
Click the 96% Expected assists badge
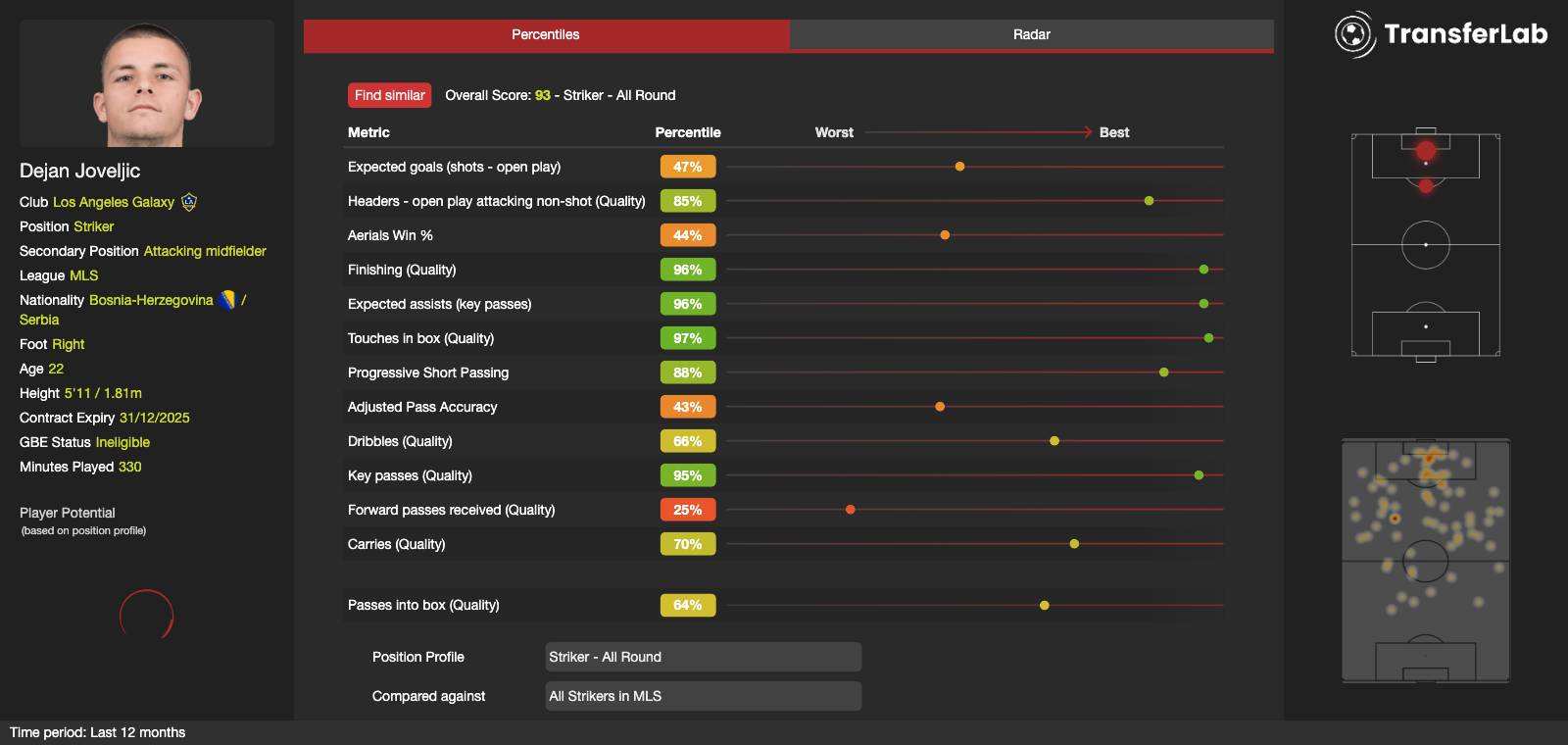coord(688,304)
